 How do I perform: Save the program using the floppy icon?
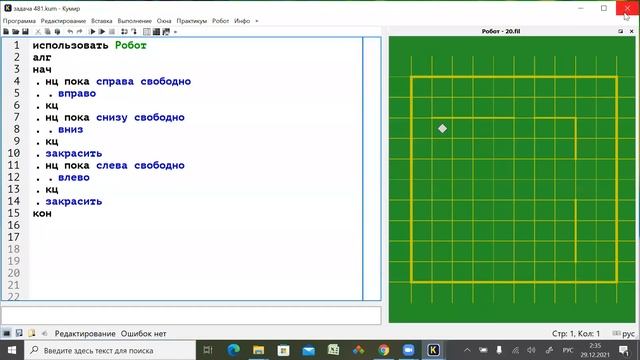pyautogui.click(x=25, y=31)
